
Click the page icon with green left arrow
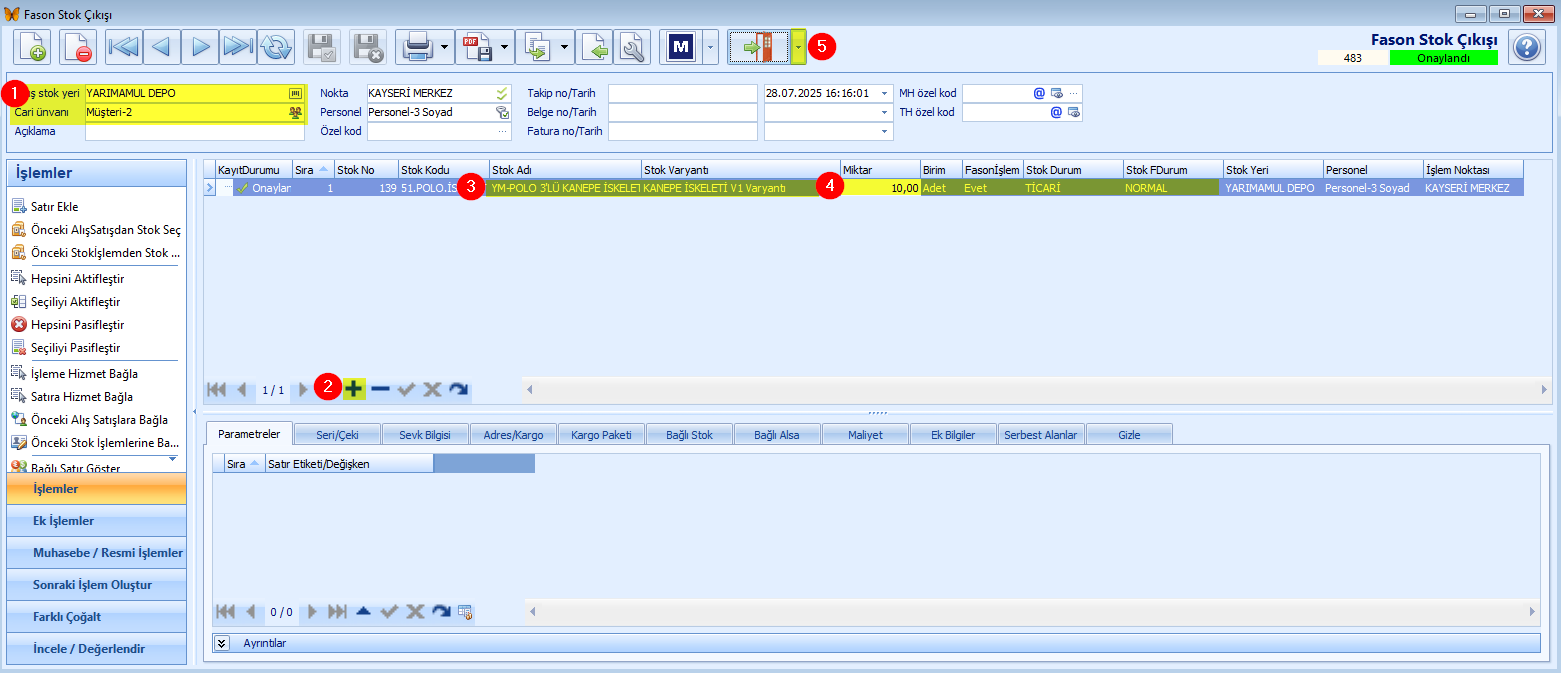(x=594, y=47)
